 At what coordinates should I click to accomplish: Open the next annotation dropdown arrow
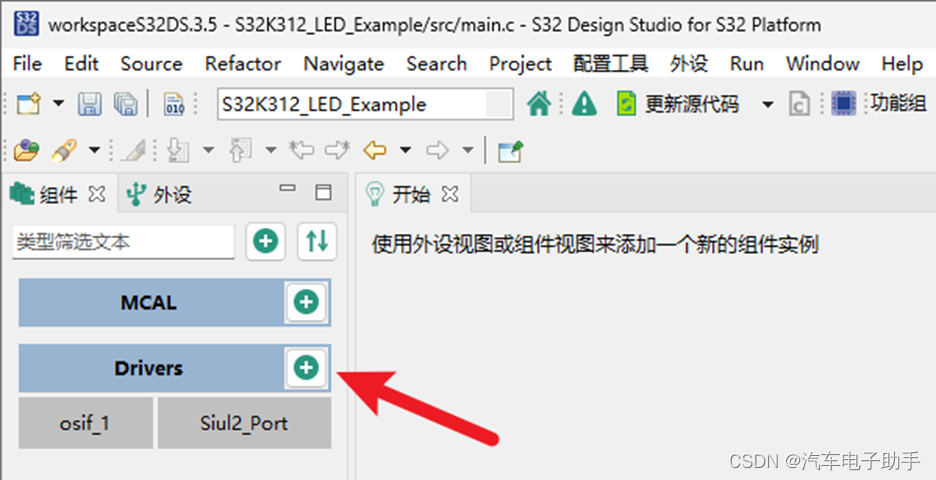coord(208,150)
